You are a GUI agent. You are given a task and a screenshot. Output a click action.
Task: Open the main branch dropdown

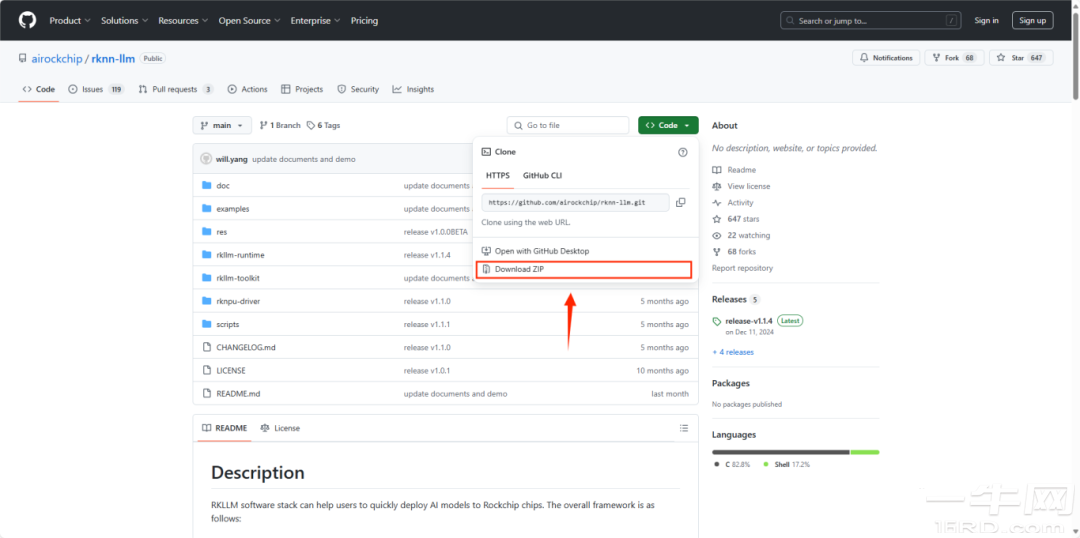[x=222, y=125]
